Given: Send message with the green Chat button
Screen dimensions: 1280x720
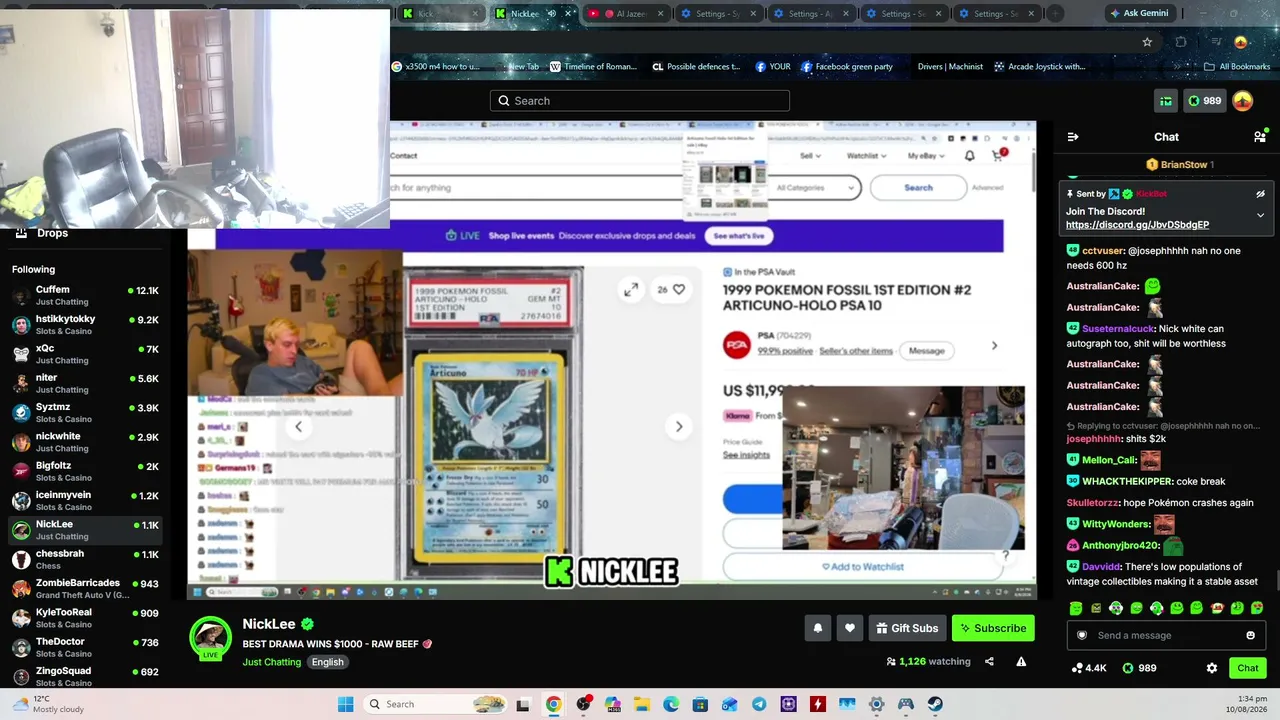Looking at the screenshot, I should point(1248,668).
